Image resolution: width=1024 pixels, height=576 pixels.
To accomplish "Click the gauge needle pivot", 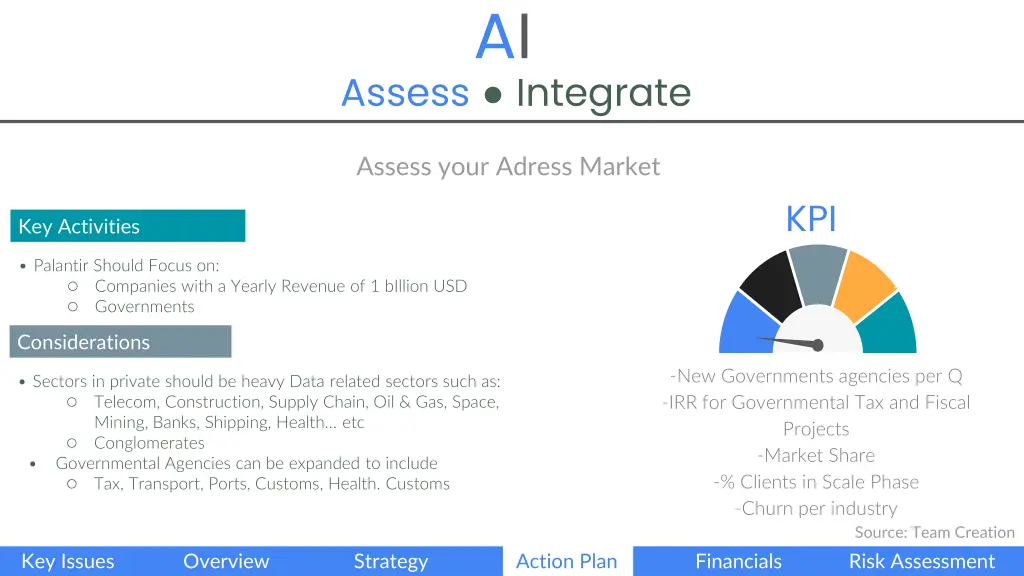I will pos(818,345).
